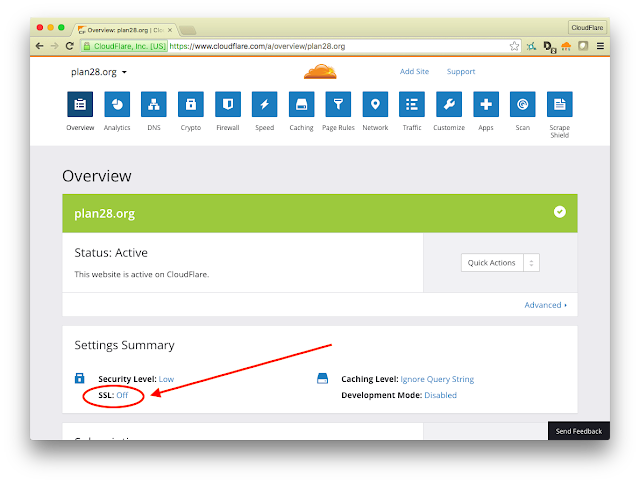Reload the page with refresh icon

pyautogui.click(x=69, y=46)
